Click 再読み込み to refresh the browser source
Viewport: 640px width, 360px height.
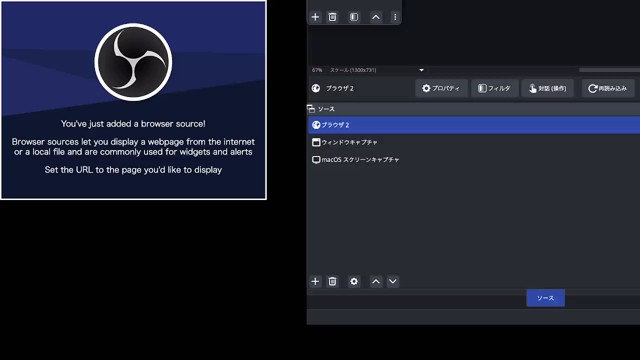pos(608,88)
